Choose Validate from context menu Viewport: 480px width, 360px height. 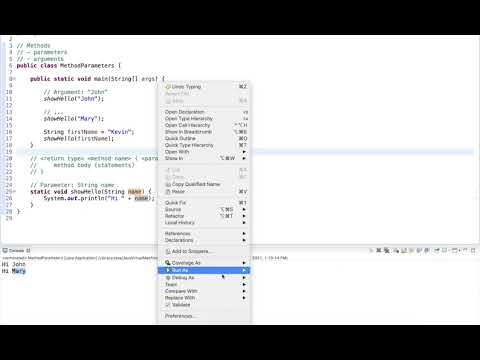point(204,305)
